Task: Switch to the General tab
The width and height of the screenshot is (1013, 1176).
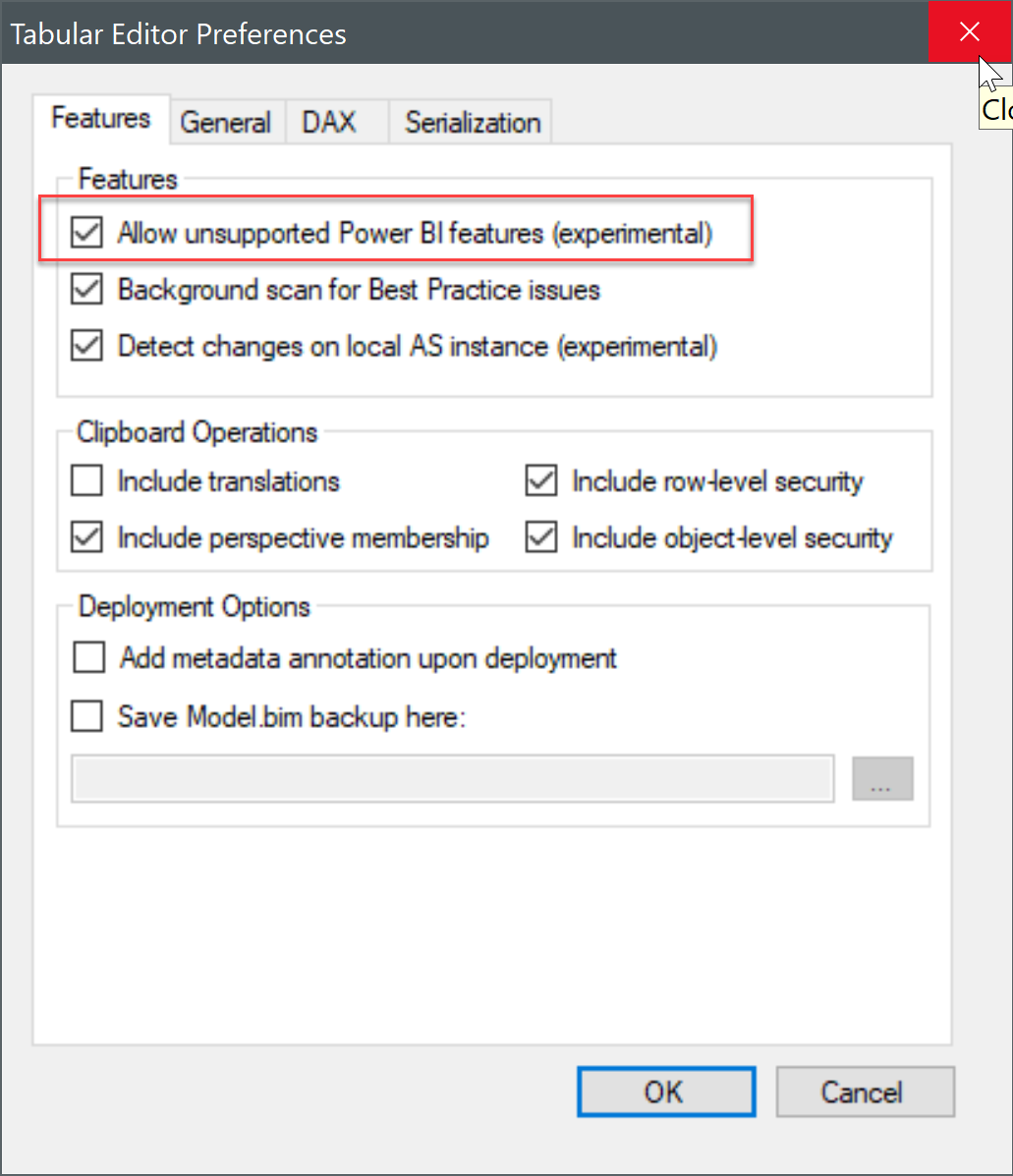Action: 226,123
